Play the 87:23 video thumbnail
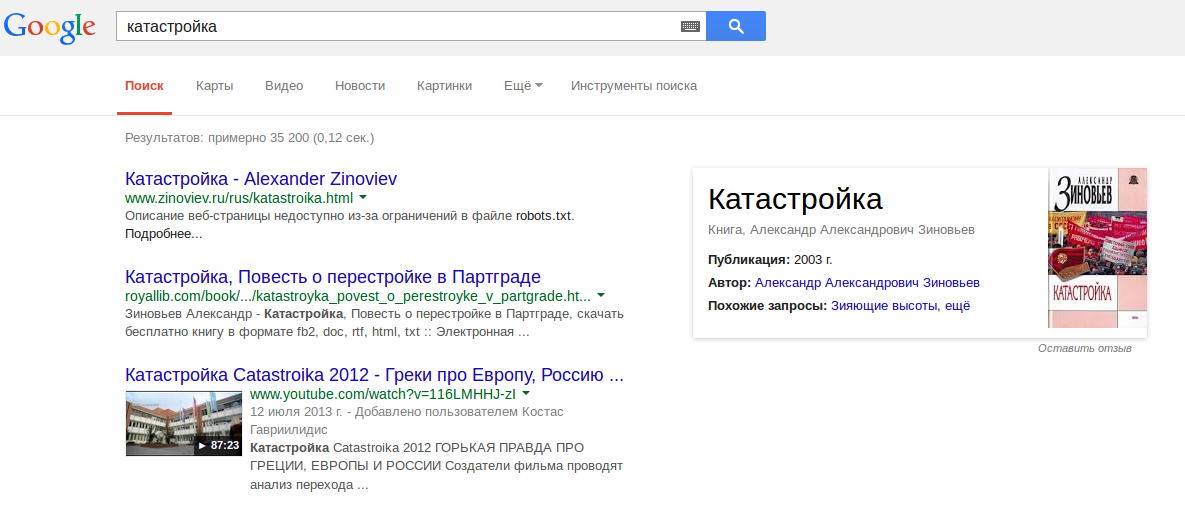 point(184,423)
